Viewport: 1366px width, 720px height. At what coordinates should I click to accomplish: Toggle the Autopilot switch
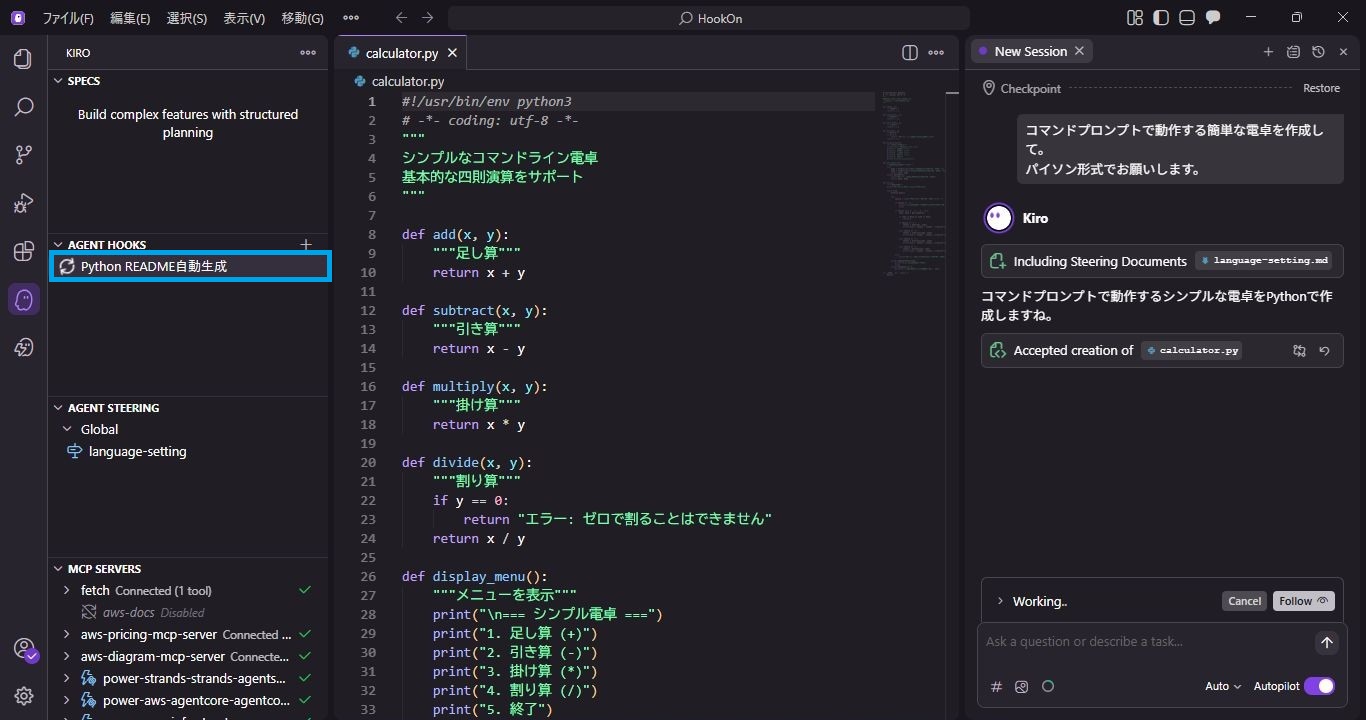point(1318,686)
